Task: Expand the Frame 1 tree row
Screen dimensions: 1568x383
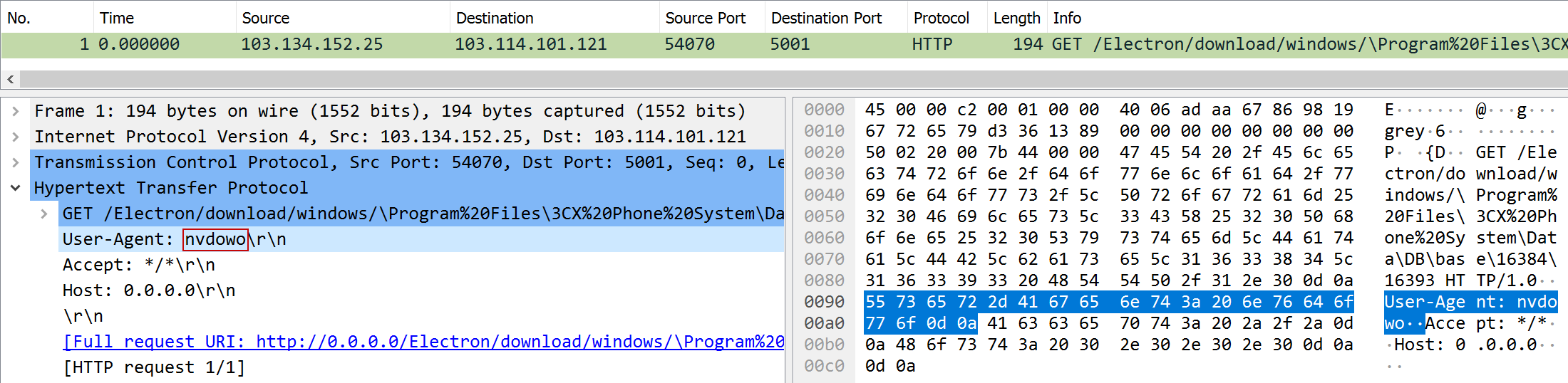Action: [x=16, y=111]
